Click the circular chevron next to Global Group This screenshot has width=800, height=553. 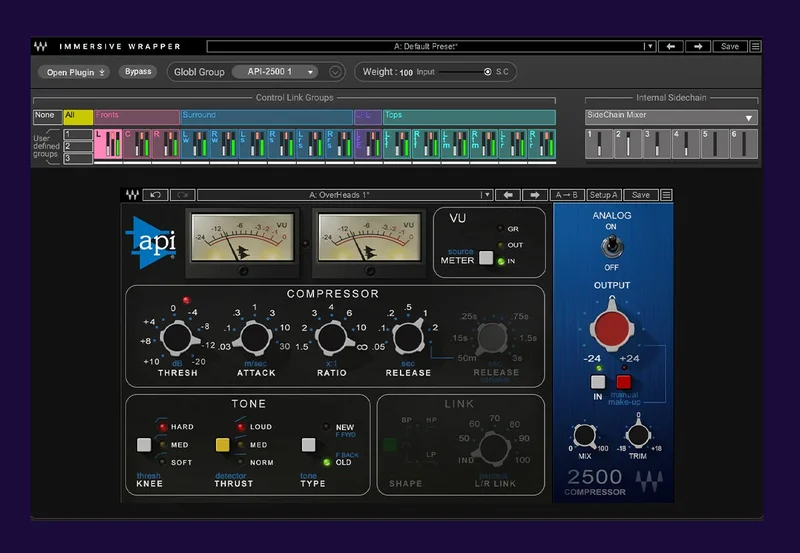click(335, 72)
